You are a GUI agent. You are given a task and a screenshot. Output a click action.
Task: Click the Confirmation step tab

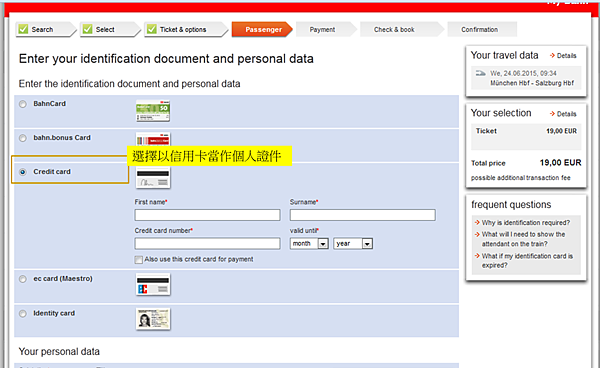point(482,29)
